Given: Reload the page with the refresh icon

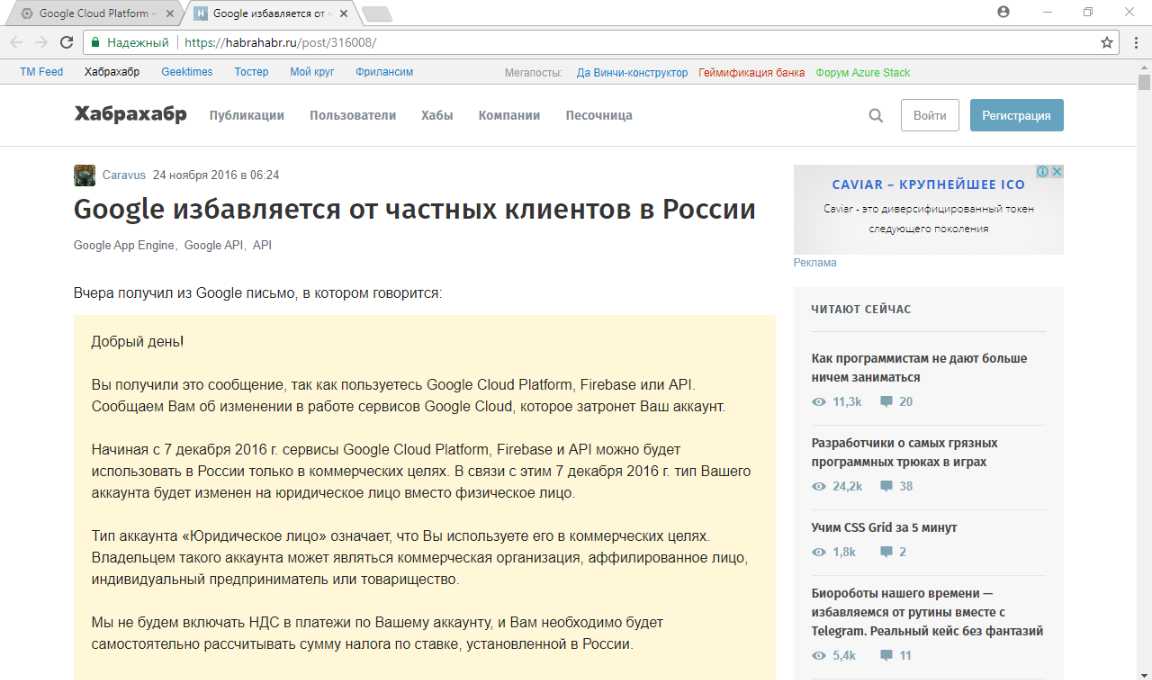Looking at the screenshot, I should [67, 43].
